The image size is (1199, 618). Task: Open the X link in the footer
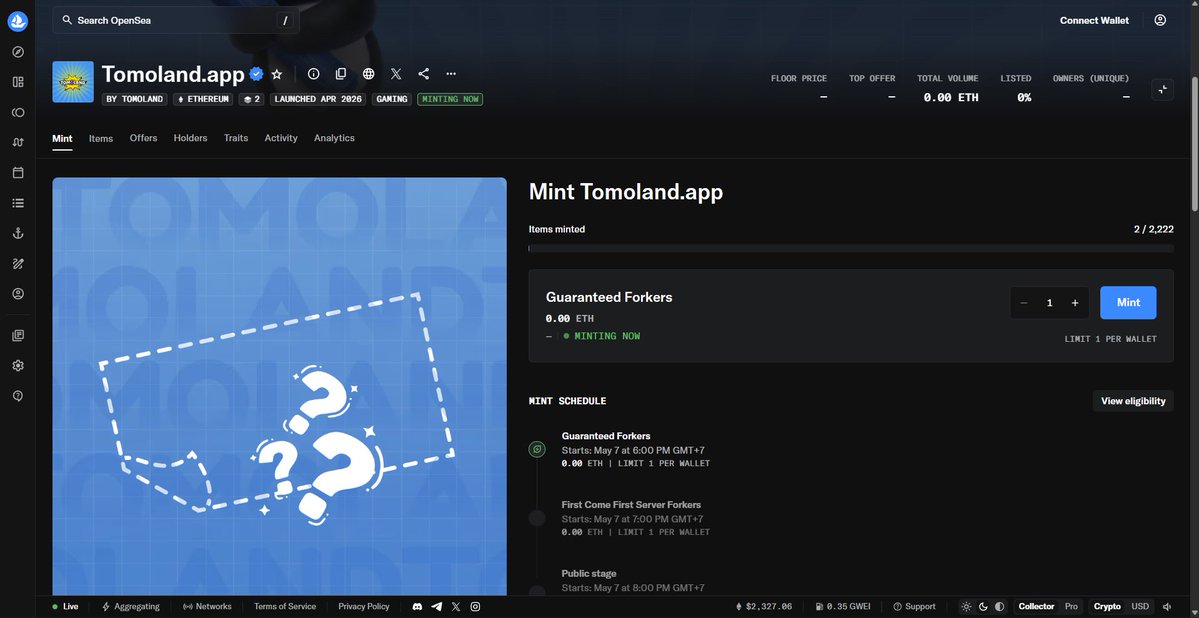pyautogui.click(x=456, y=607)
